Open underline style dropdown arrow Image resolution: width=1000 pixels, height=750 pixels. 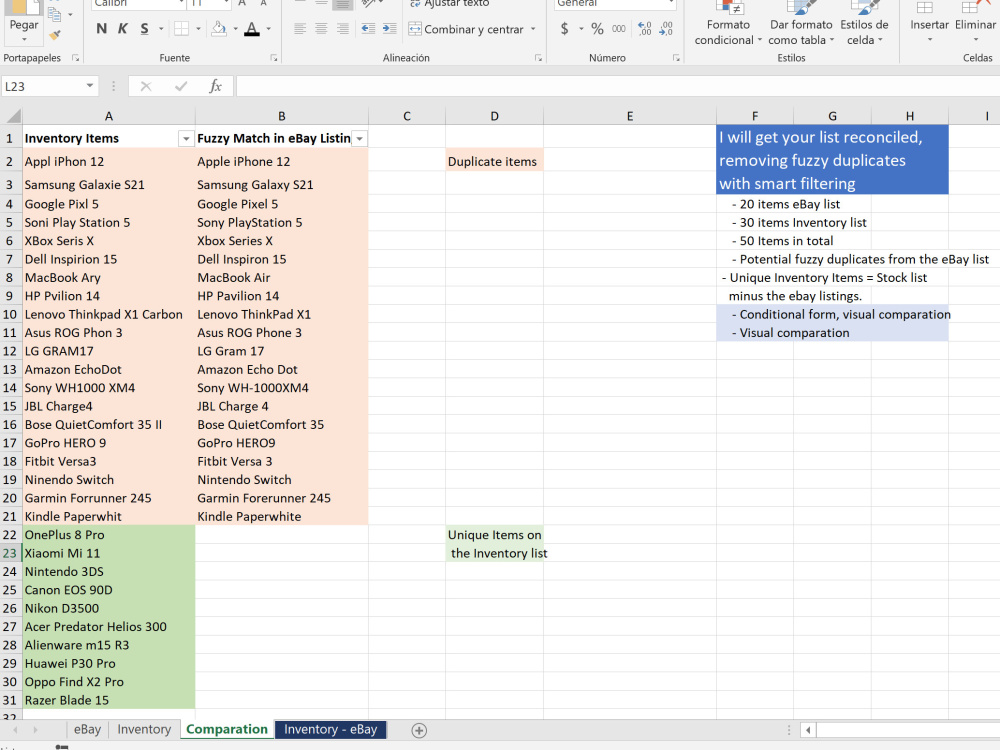[x=161, y=29]
